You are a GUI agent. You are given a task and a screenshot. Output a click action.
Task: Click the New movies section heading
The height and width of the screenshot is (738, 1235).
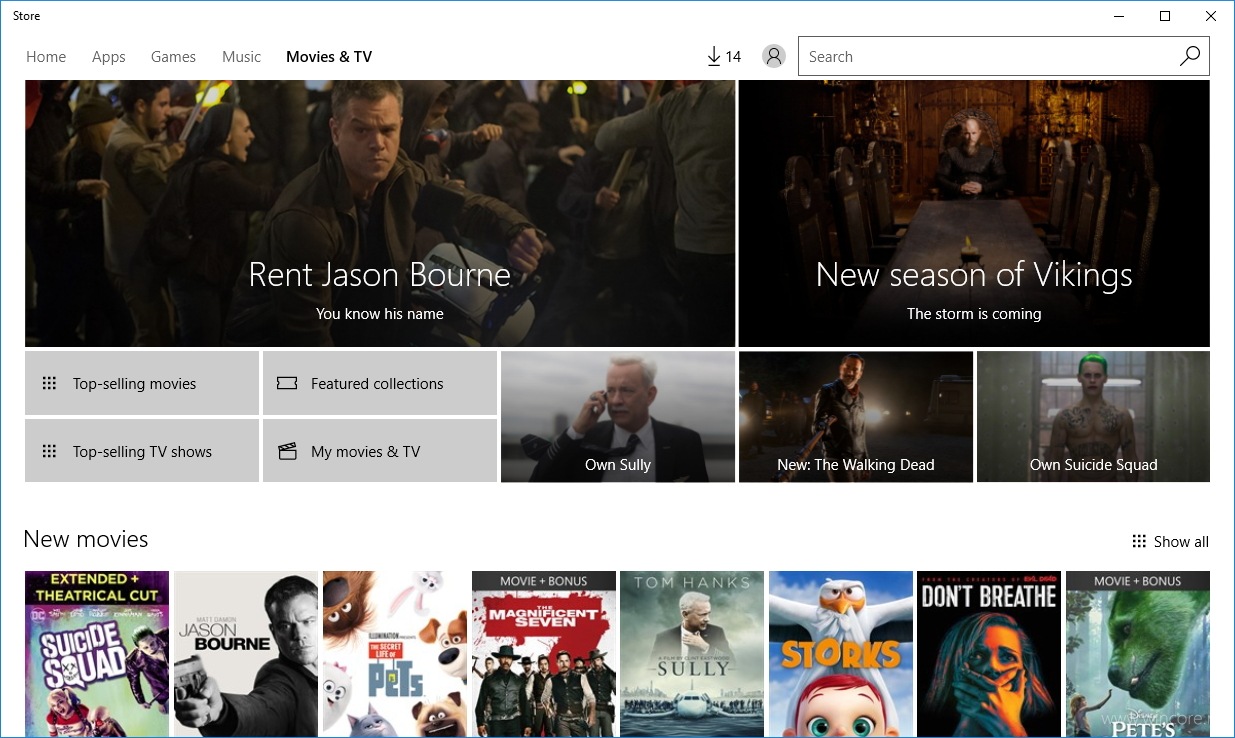[86, 539]
